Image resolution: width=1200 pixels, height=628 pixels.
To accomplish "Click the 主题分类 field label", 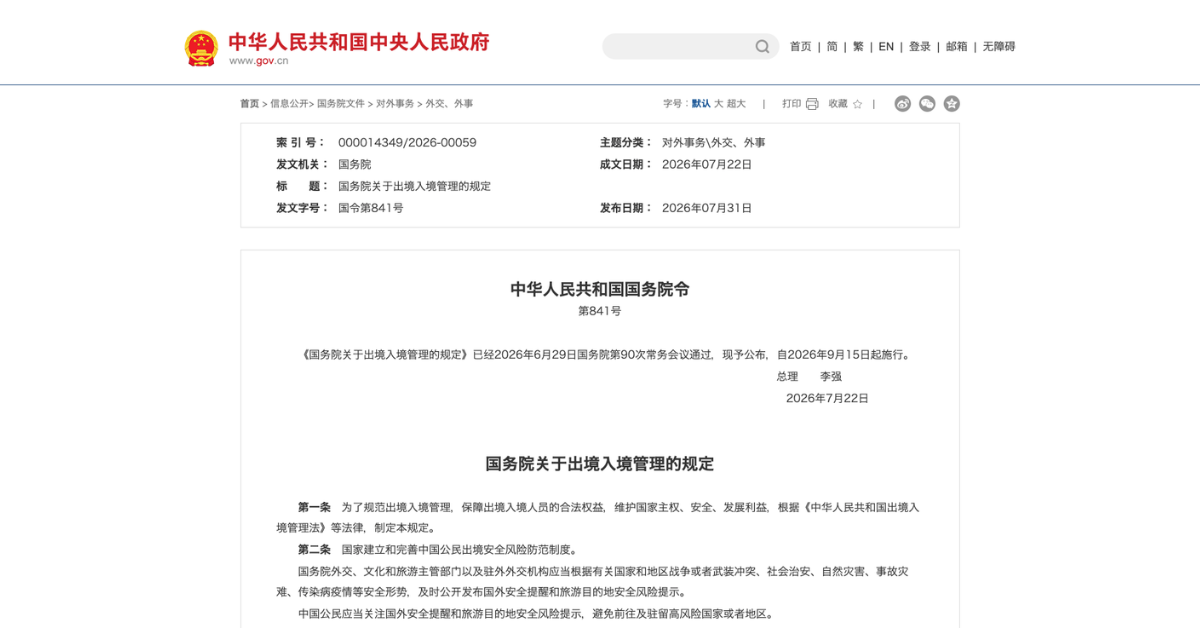I will pos(626,143).
